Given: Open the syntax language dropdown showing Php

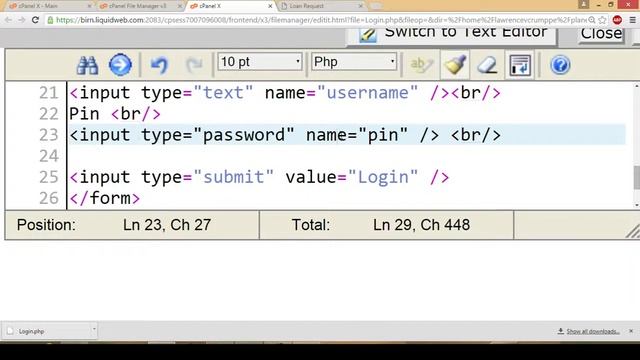Looking at the screenshot, I should pyautogui.click(x=353, y=62).
